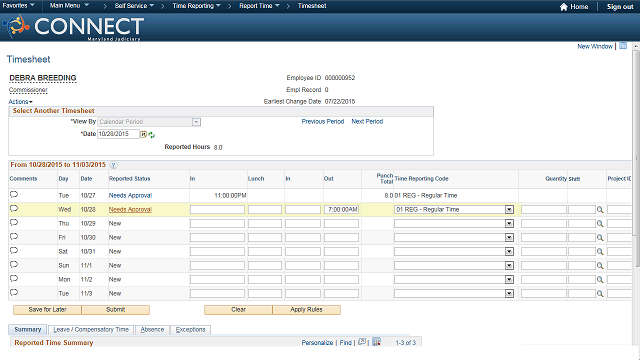Open Time Reporting Code dropdown for Fri 10/30
The image size is (640, 360).
pyautogui.click(x=509, y=238)
